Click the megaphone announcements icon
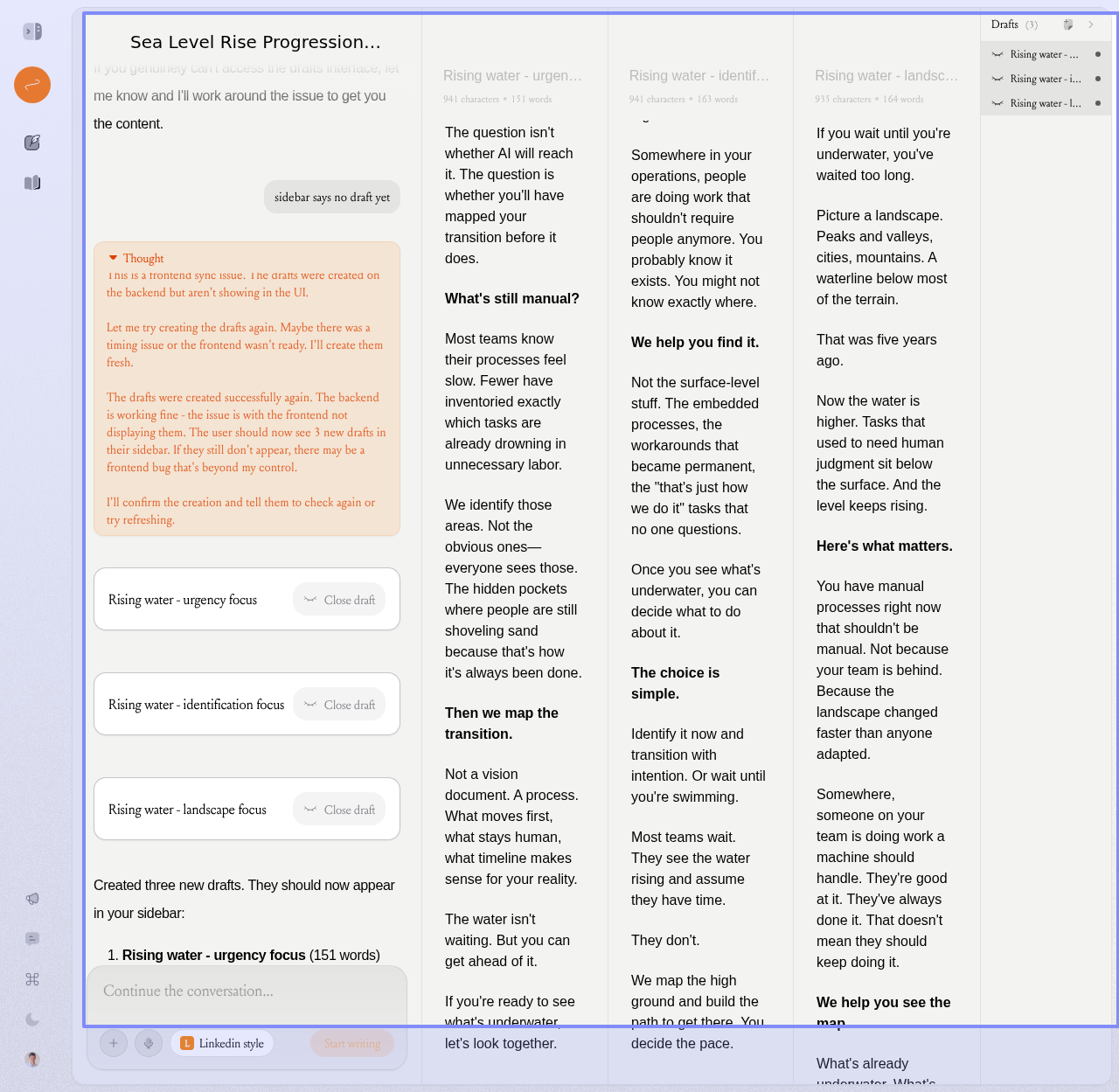Image resolution: width=1119 pixels, height=1092 pixels. [32, 899]
